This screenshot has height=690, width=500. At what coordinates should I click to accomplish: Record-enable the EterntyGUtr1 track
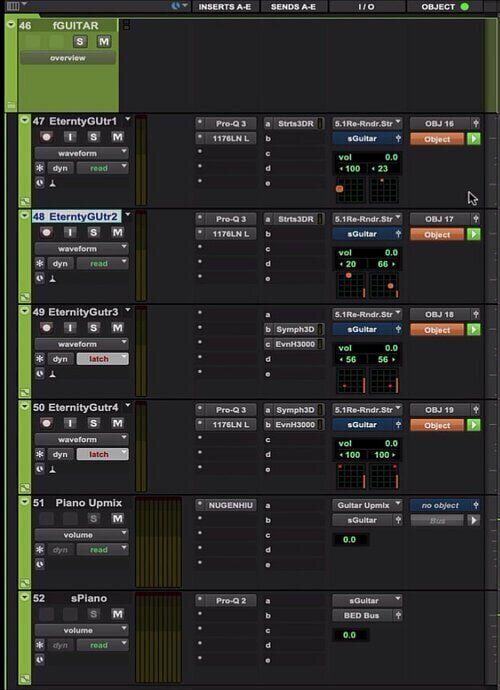pyautogui.click(x=46, y=137)
